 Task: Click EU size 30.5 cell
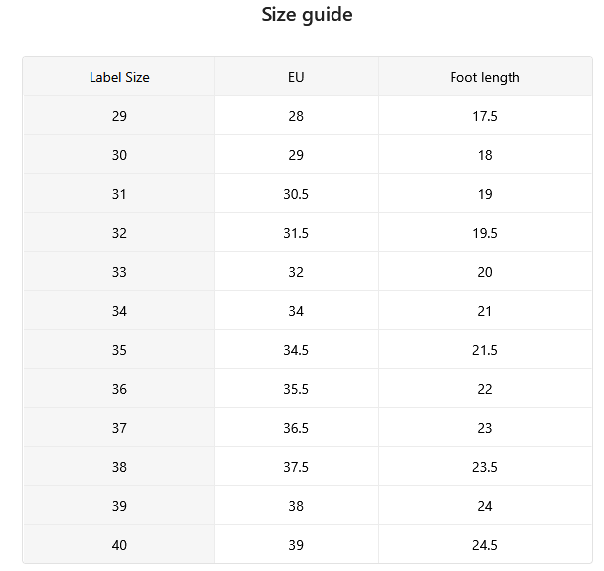pyautogui.click(x=296, y=194)
